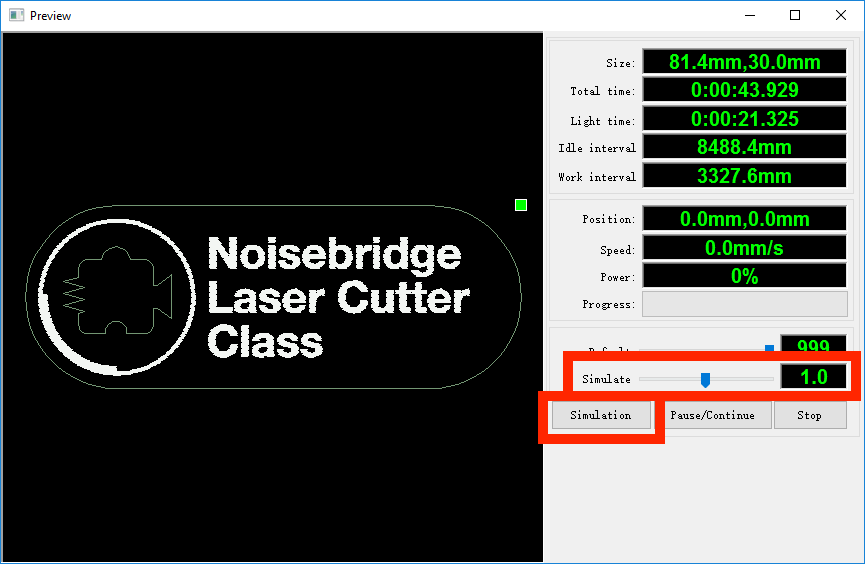Click the Total time readout
Screen dimensions: 865x564
click(x=744, y=90)
